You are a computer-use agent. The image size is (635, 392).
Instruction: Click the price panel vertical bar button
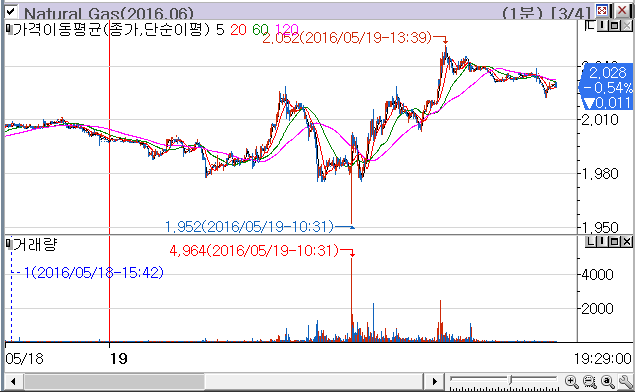pos(603,26)
